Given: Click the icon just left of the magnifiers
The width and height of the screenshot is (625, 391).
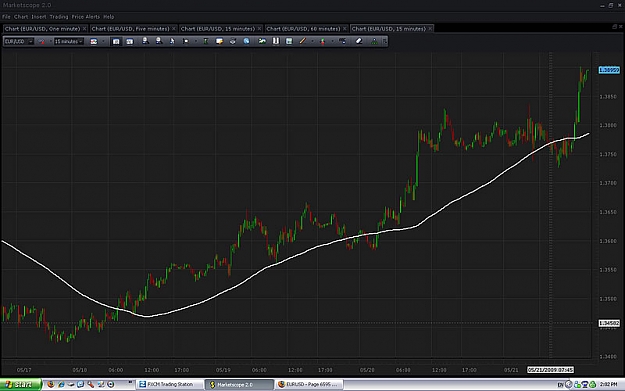Looking at the screenshot, I should pyautogui.click(x=130, y=41).
